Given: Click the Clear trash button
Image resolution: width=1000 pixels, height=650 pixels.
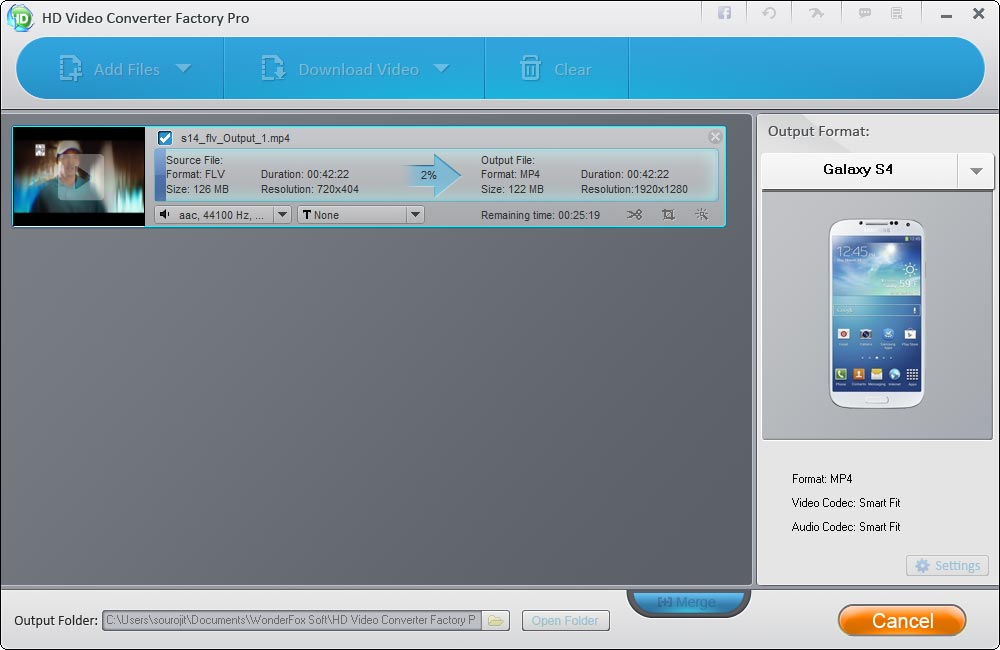Looking at the screenshot, I should [x=555, y=69].
